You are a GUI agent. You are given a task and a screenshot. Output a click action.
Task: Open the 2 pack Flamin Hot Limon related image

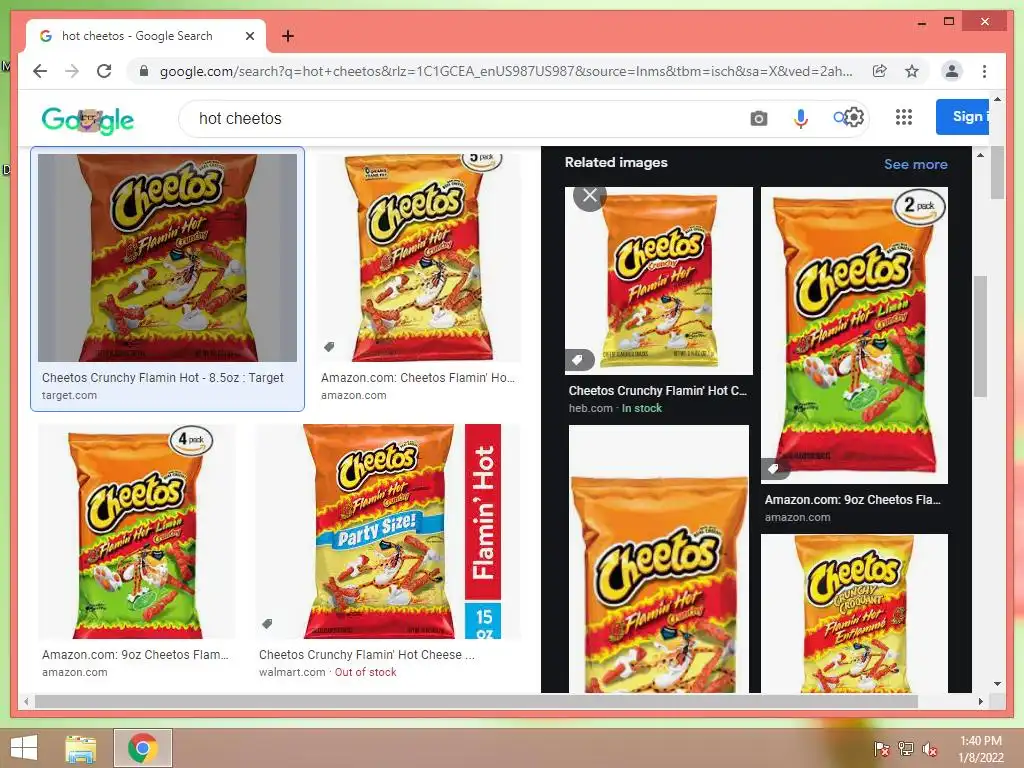[854, 335]
